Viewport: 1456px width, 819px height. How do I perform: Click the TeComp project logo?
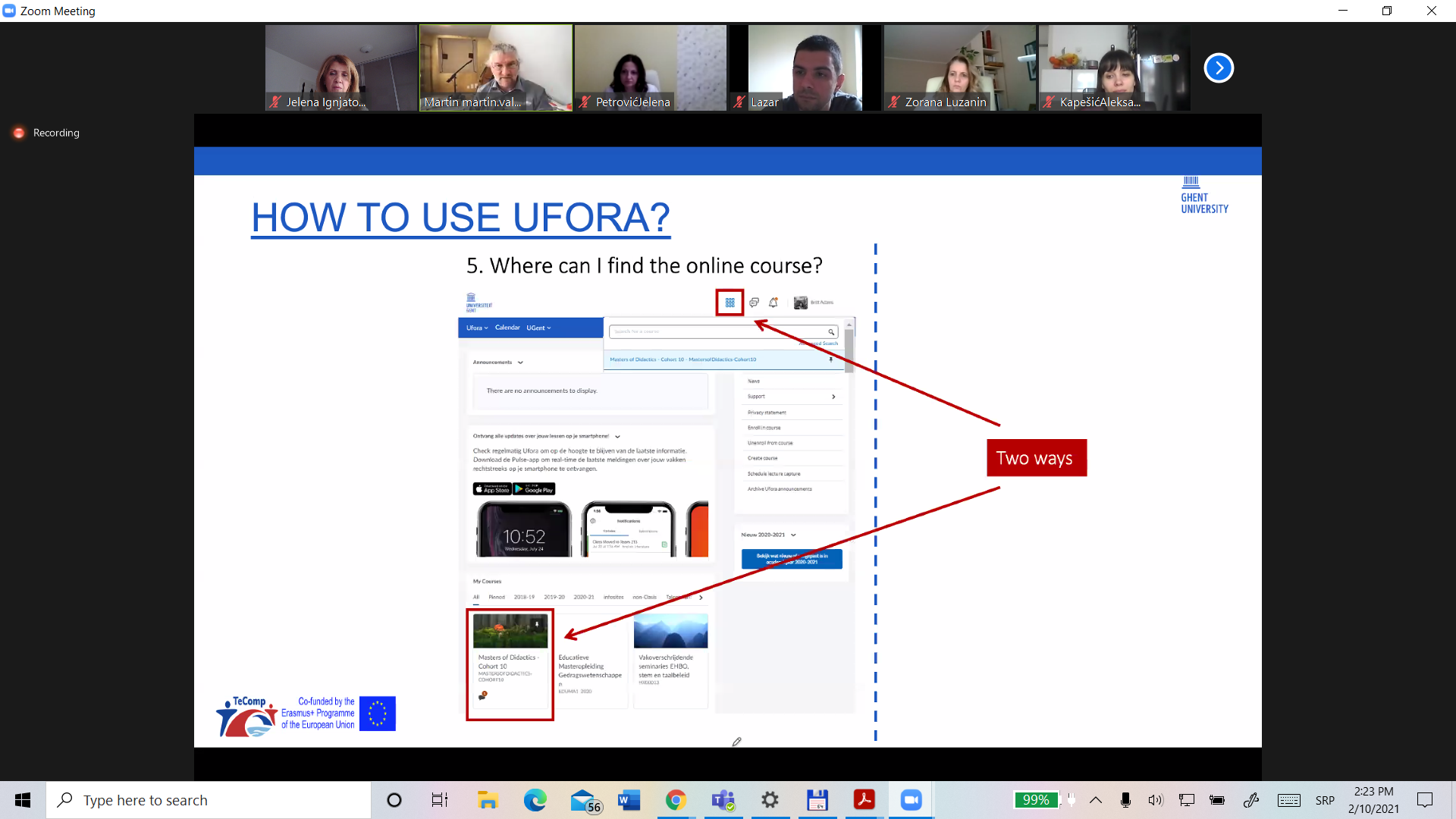[247, 716]
